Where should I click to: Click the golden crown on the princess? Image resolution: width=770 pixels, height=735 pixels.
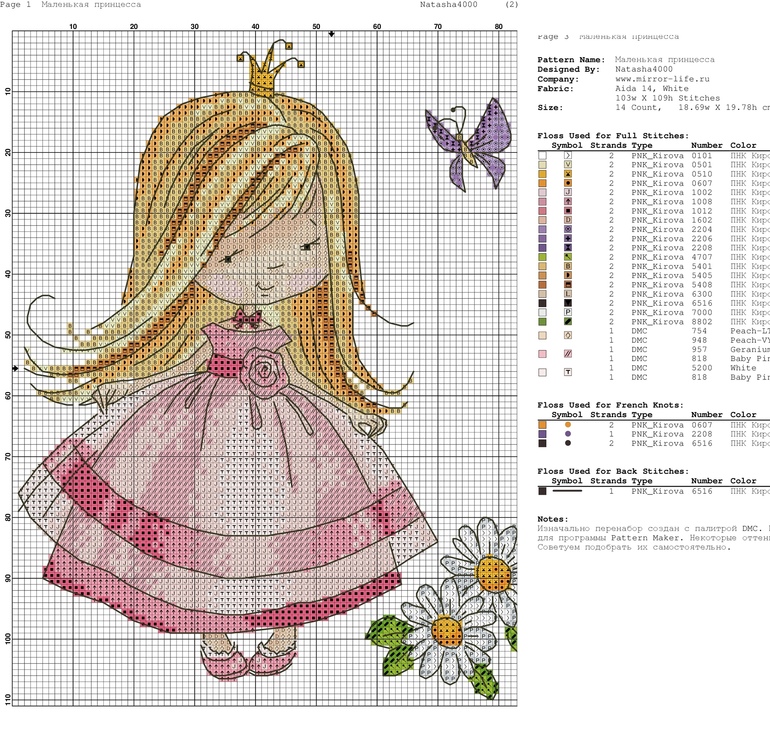[x=264, y=73]
